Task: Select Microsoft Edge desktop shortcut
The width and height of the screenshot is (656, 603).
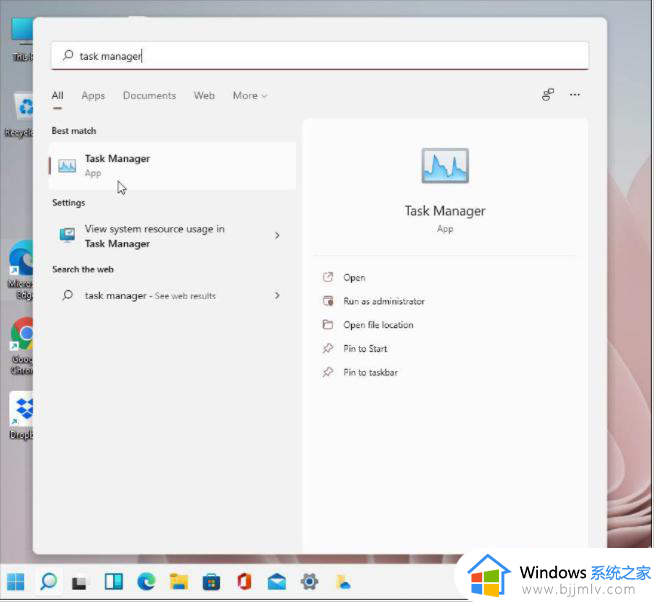Action: point(21,270)
